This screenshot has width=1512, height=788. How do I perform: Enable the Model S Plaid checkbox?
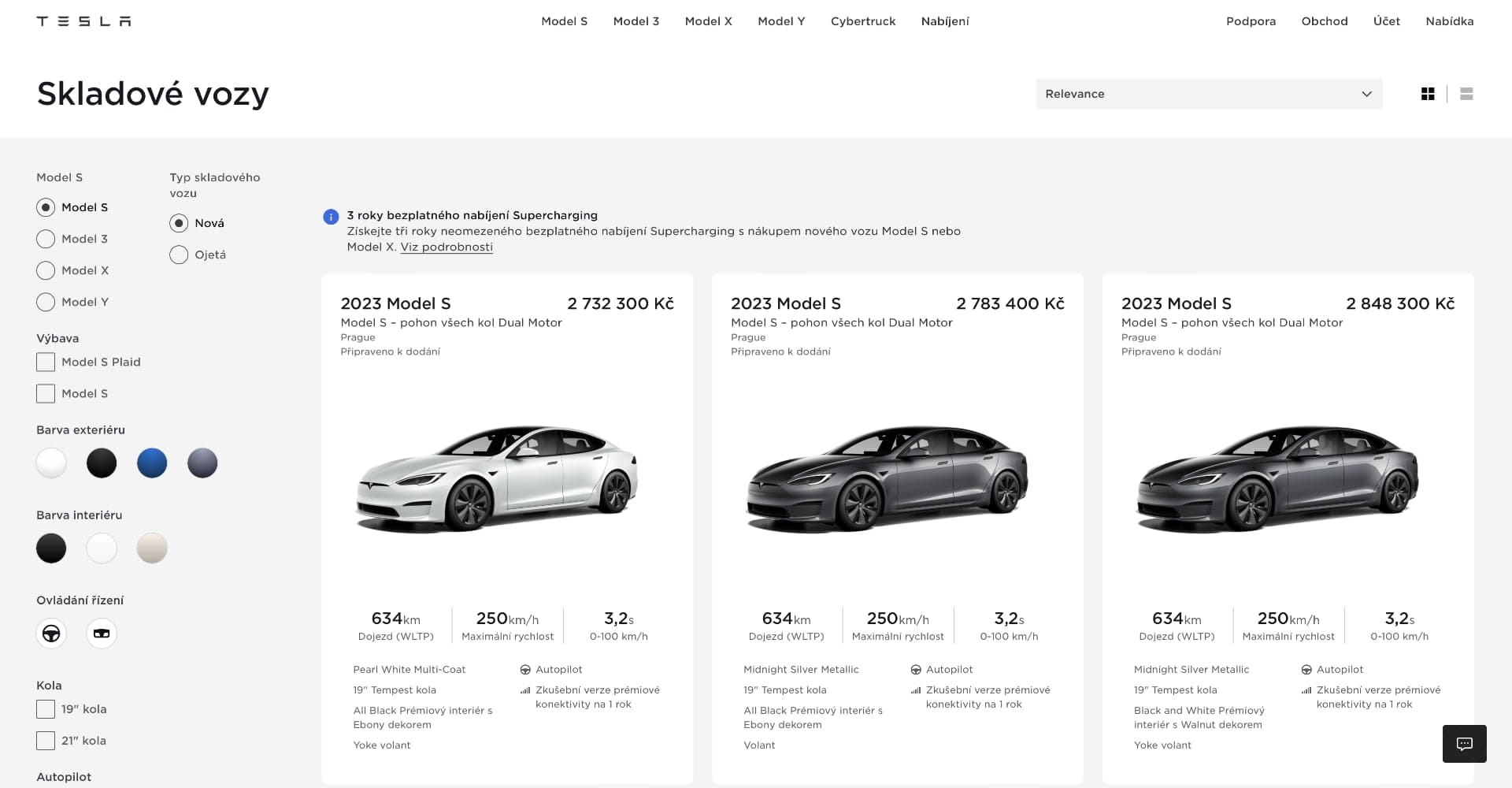click(46, 362)
